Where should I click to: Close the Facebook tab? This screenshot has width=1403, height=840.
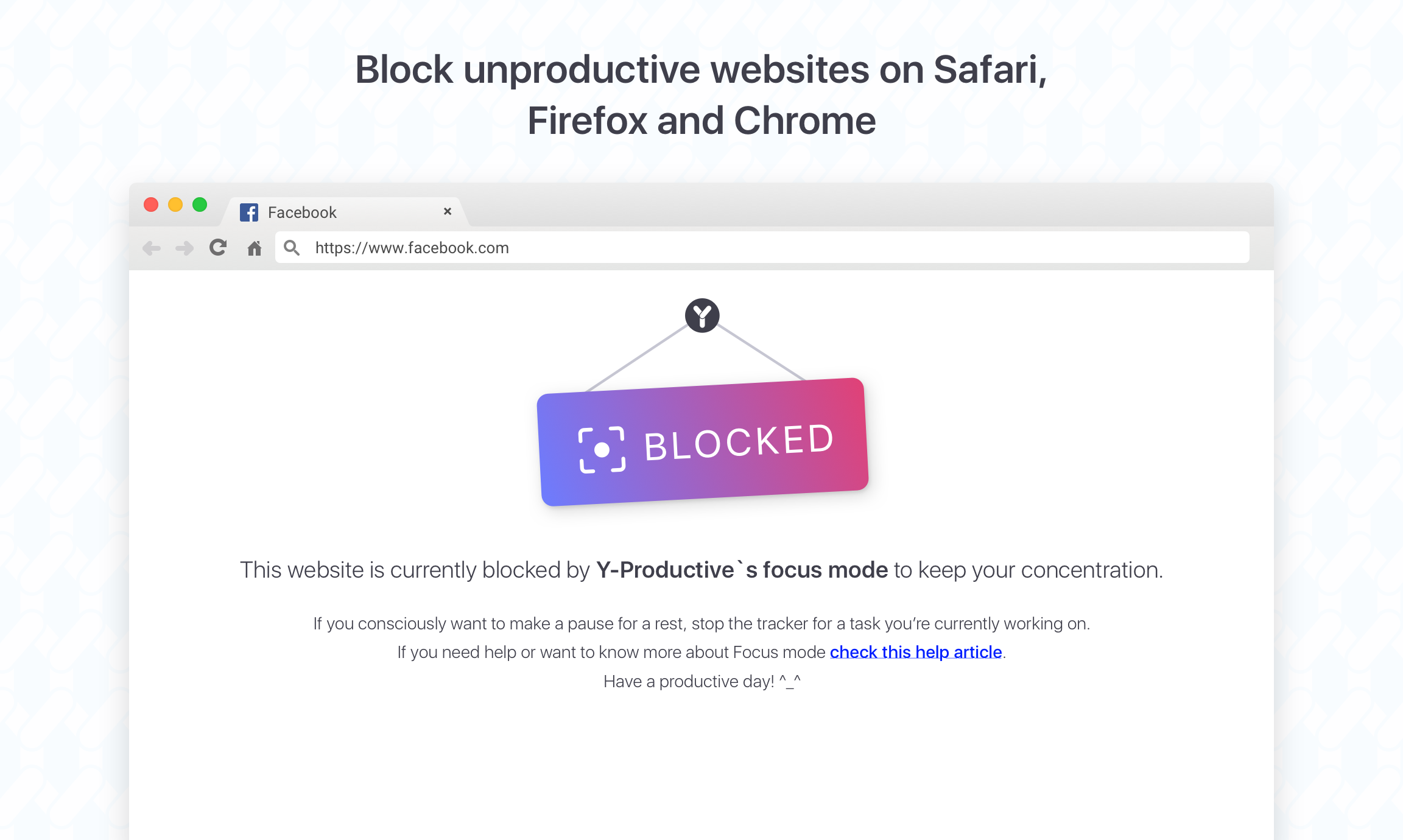pyautogui.click(x=448, y=211)
